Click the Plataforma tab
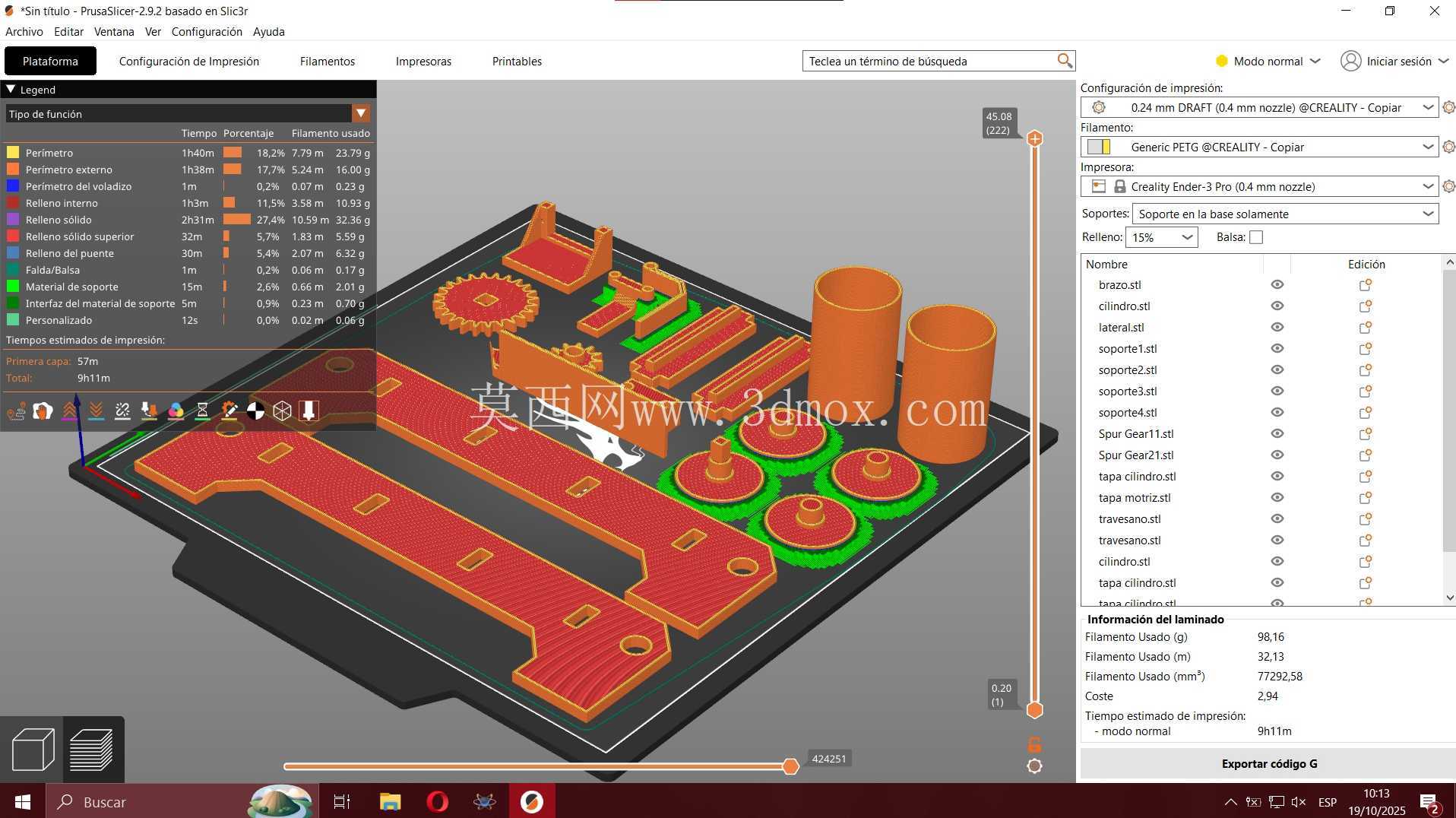 coord(50,61)
